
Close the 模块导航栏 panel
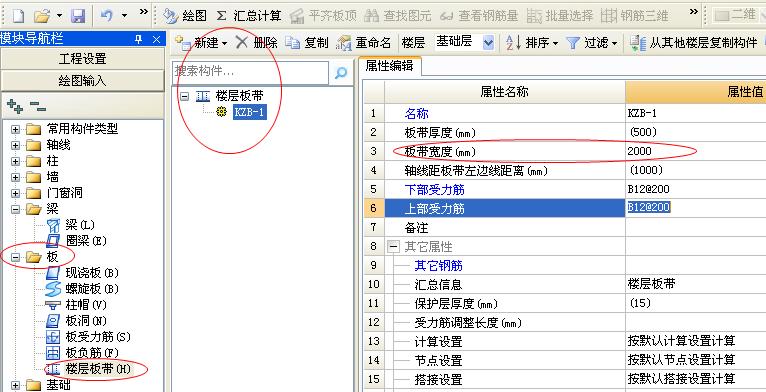156,40
